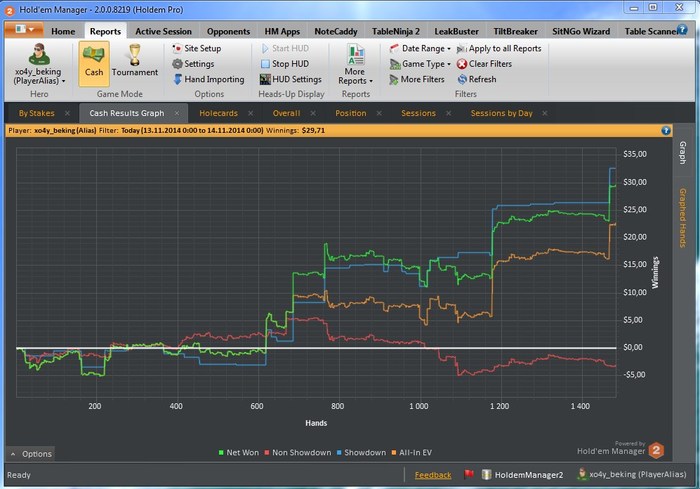Open the Sessions report tab
700x489 pixels.
tap(418, 113)
